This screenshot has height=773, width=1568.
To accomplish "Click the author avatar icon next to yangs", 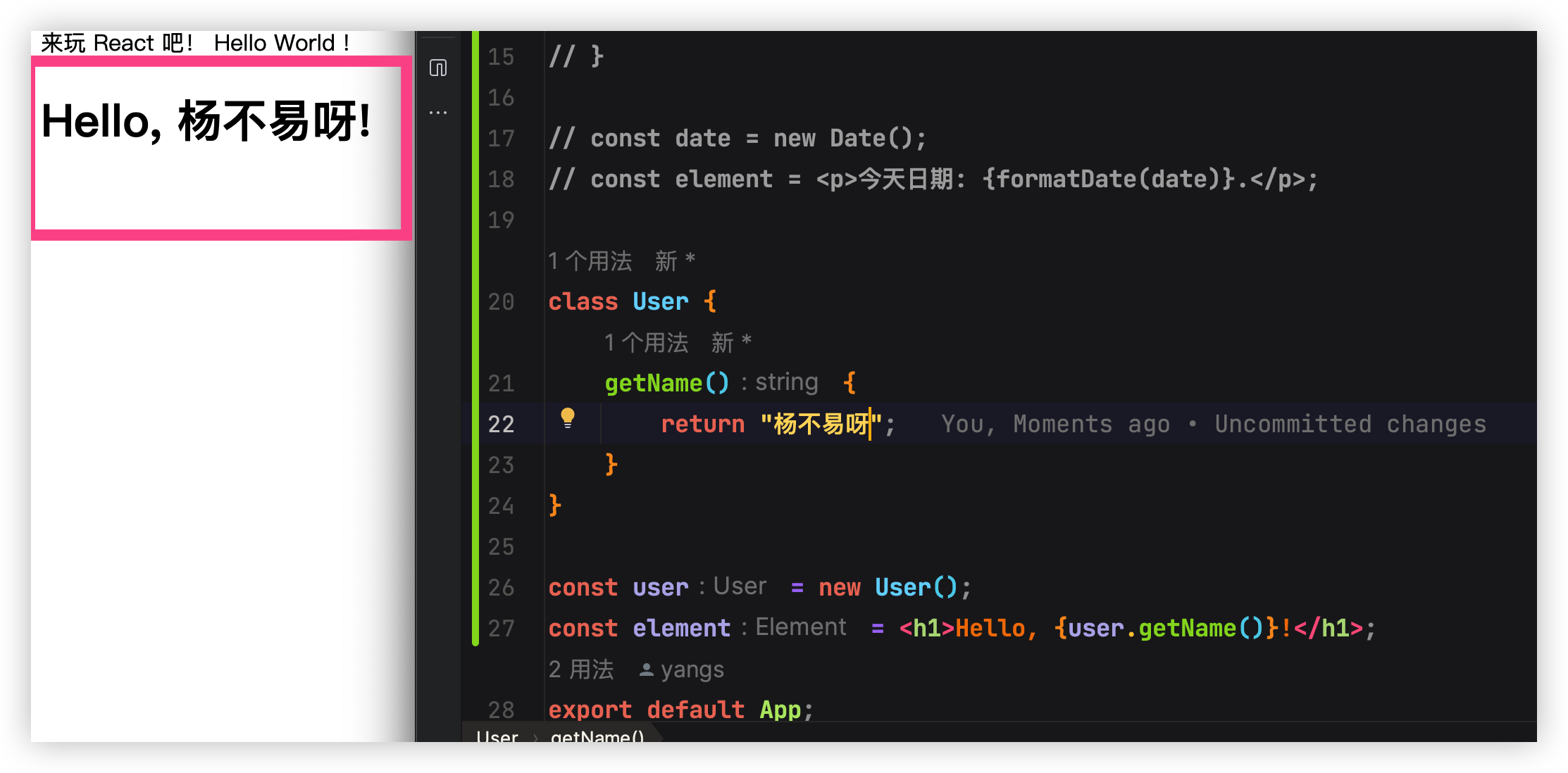I will (x=645, y=670).
